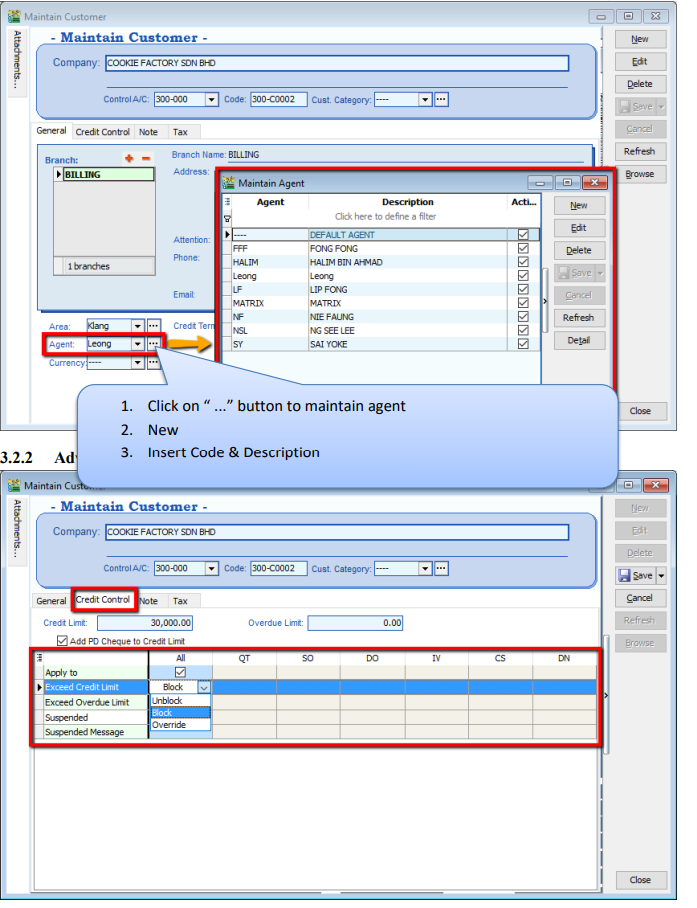Open the Cust. Category ellipsis button in the upper window

click(441, 99)
